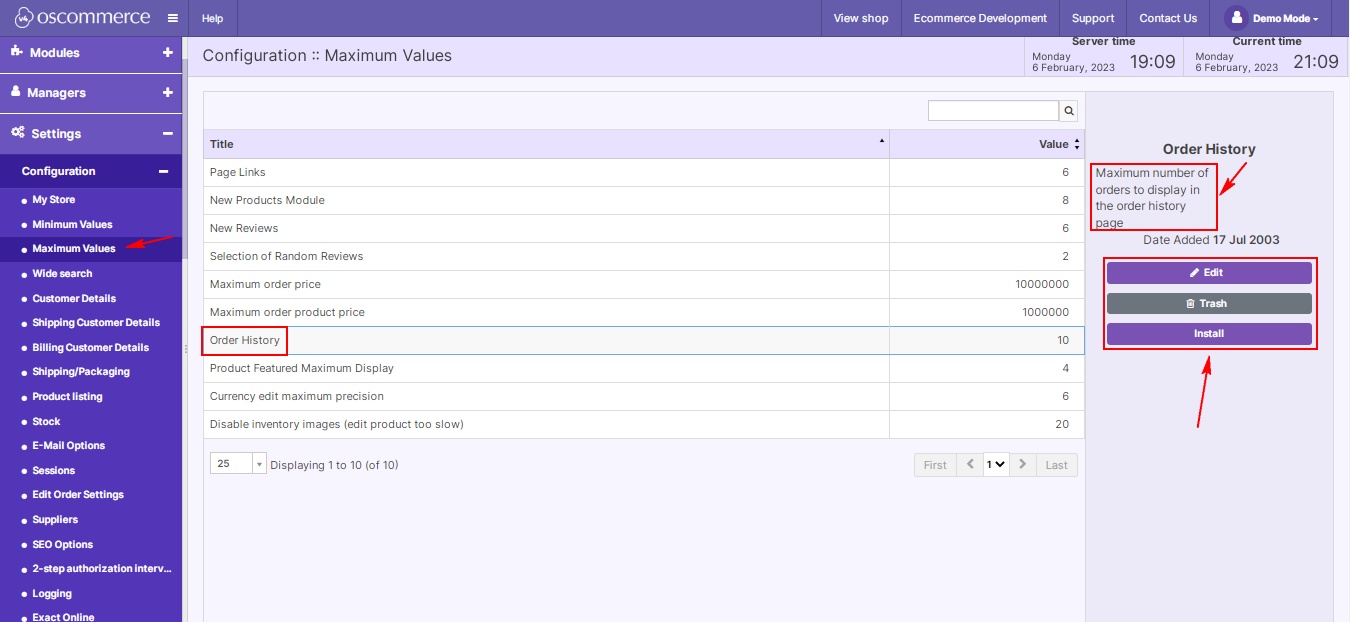1350x622 pixels.
Task: Expand the Modules sidebar section
Action: pyautogui.click(x=167, y=52)
